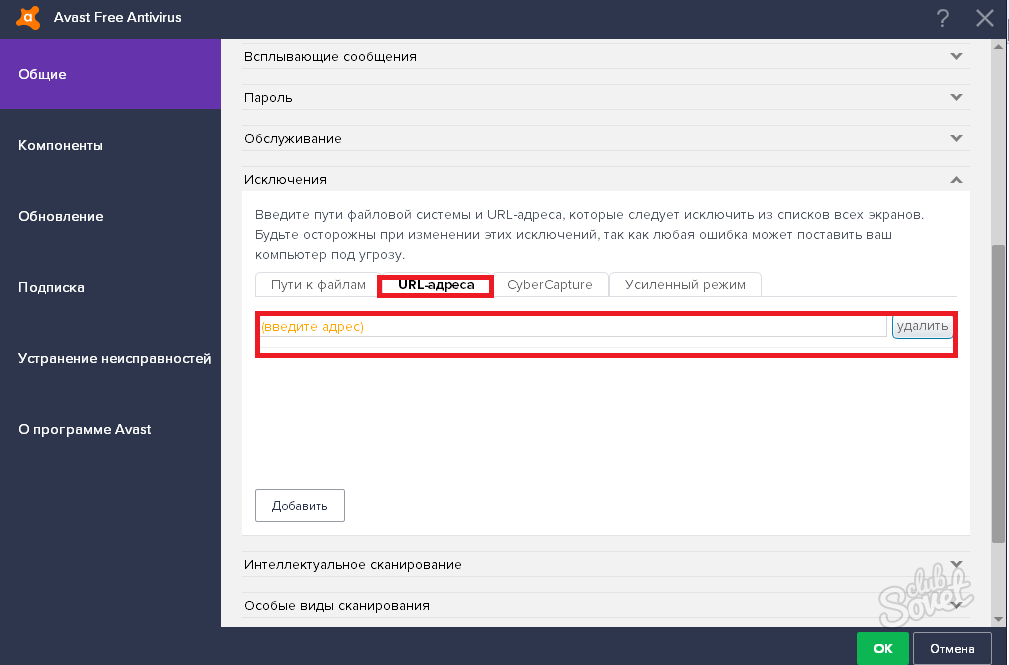Expand the Всплывающие сообщения section
1009x665 pixels.
(x=956, y=57)
